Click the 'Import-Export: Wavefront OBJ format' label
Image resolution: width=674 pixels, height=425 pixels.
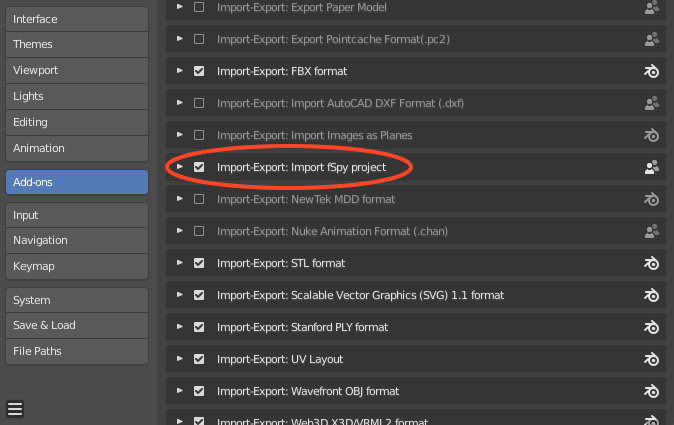(308, 391)
